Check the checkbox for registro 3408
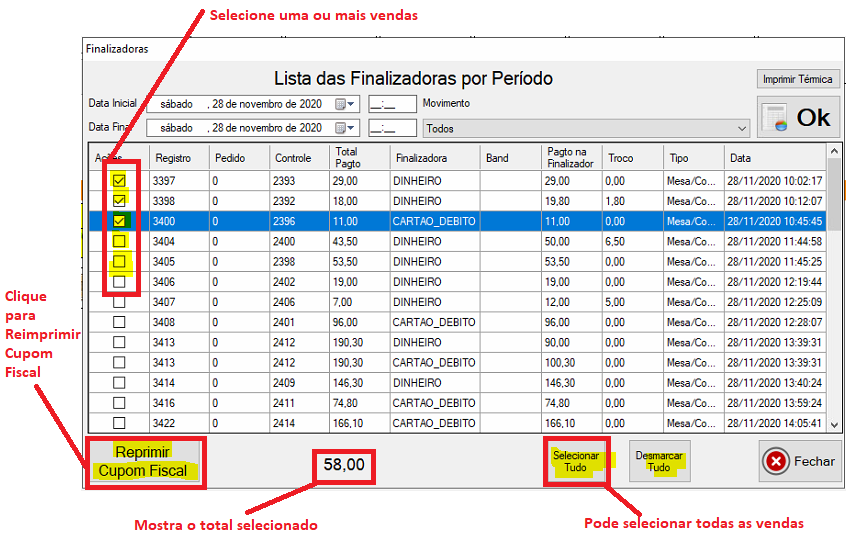 click(x=119, y=322)
